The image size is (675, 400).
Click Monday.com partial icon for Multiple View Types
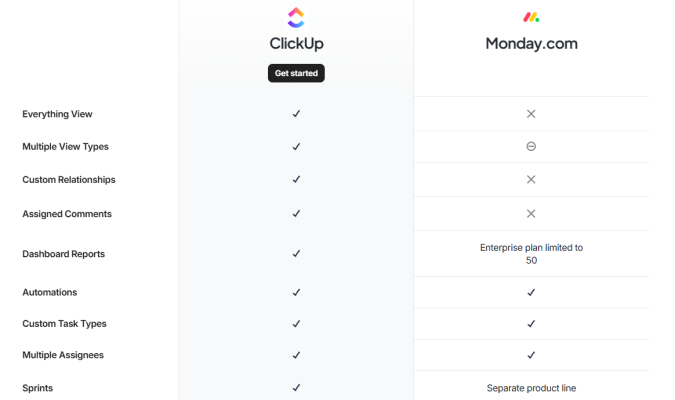coord(531,146)
